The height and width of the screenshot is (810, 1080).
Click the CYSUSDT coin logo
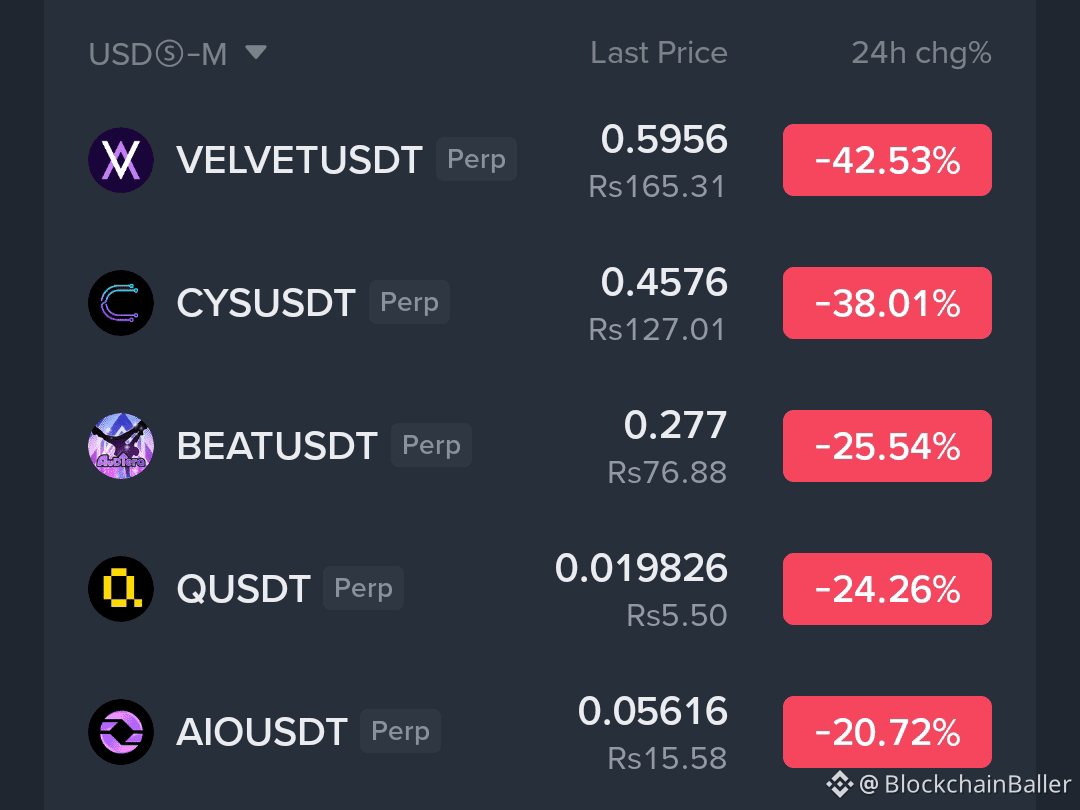[x=121, y=303]
